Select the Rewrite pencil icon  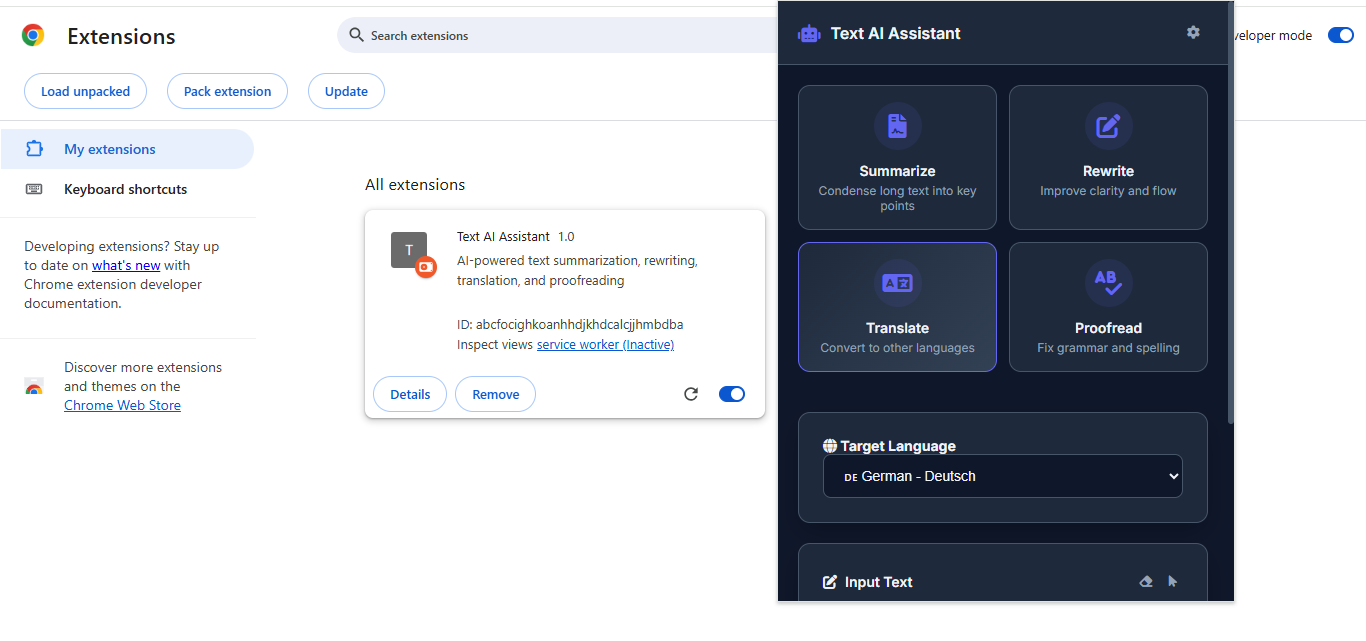coord(1108,126)
